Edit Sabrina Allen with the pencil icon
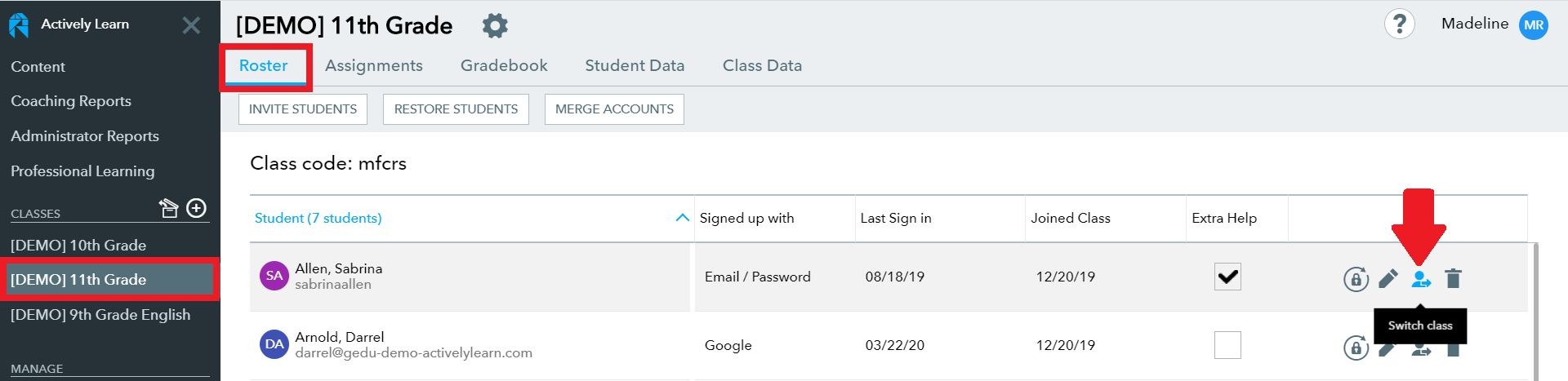 pos(1388,279)
